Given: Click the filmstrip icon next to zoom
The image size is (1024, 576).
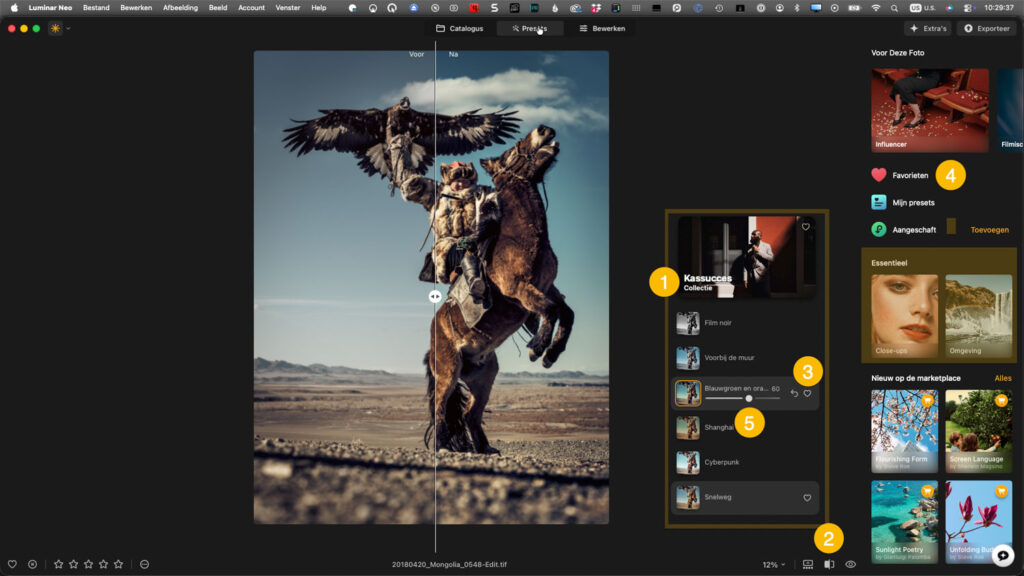Looking at the screenshot, I should (808, 564).
